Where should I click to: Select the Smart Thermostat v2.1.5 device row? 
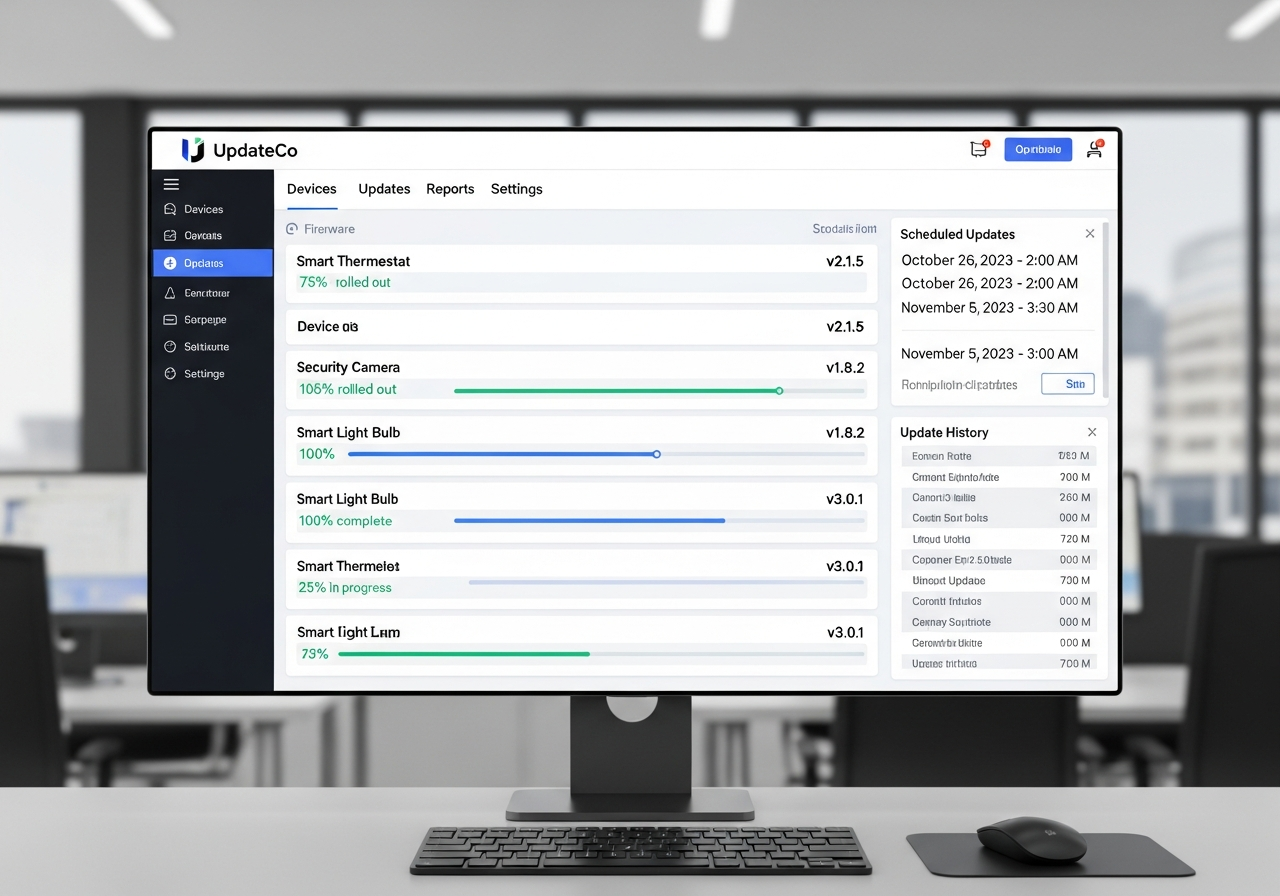(x=581, y=272)
